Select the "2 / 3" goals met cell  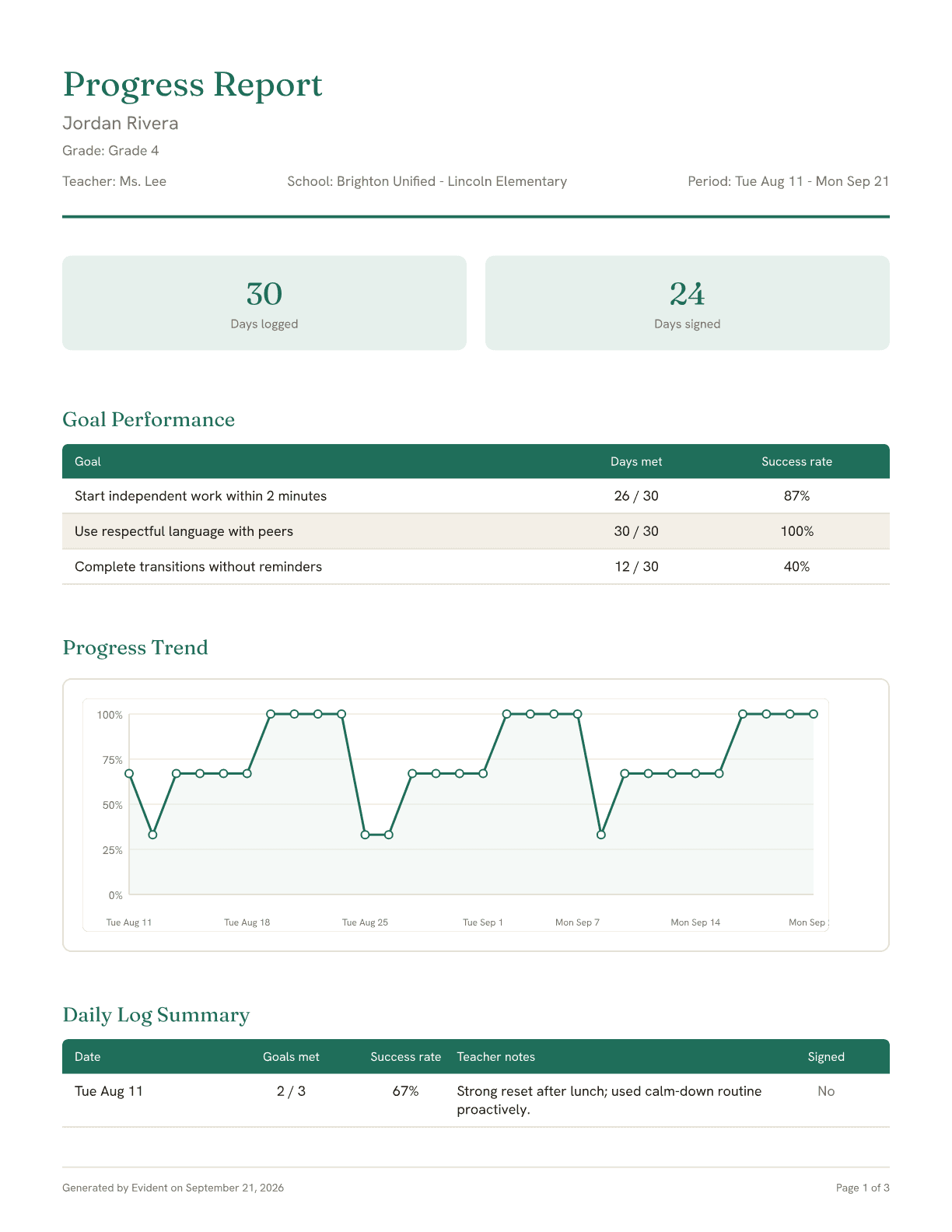291,1091
